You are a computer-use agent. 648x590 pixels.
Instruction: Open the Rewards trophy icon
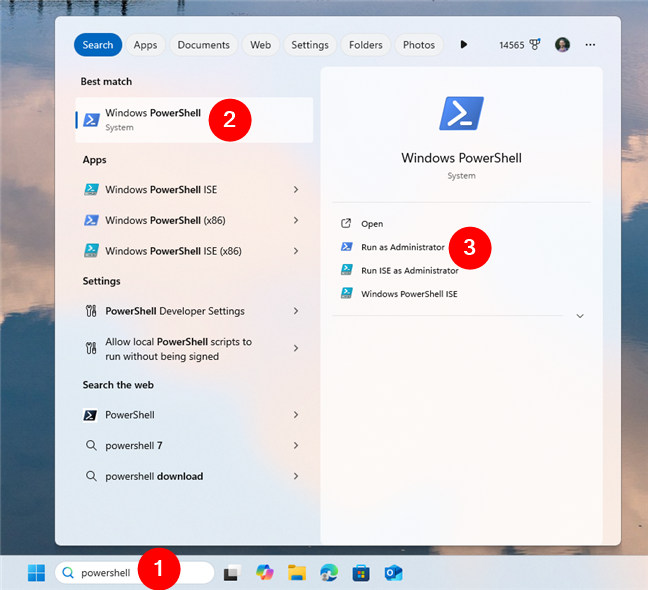pos(535,44)
